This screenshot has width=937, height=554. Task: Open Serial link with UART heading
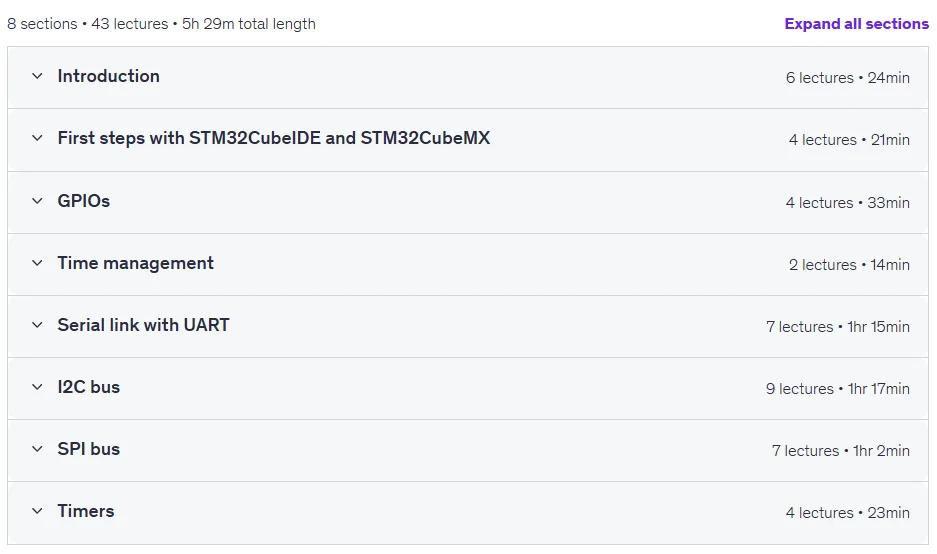(143, 325)
